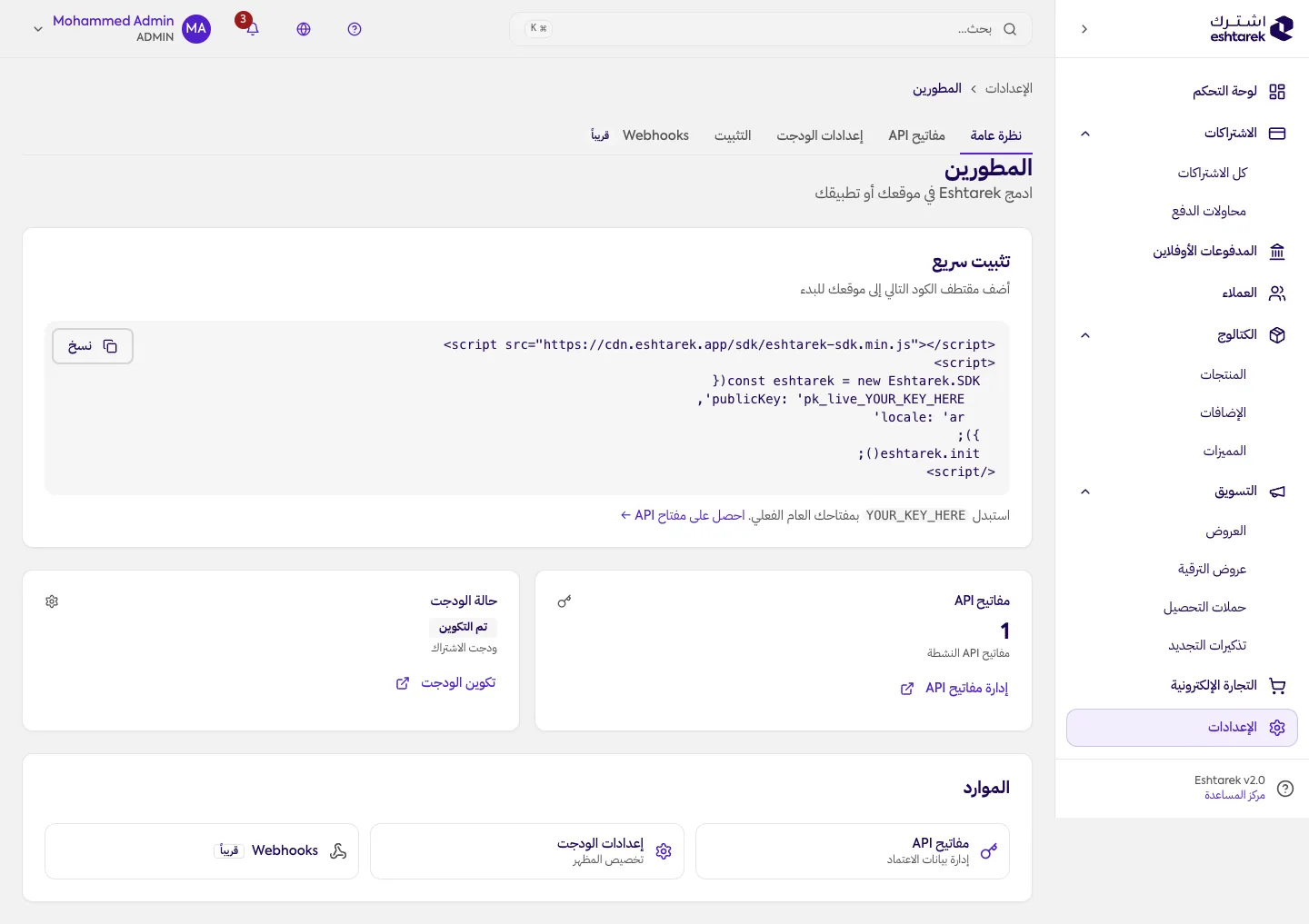Viewport: 1309px width, 924px height.
Task: Click the key icon in resources مفاتيح API tile
Action: [989, 851]
